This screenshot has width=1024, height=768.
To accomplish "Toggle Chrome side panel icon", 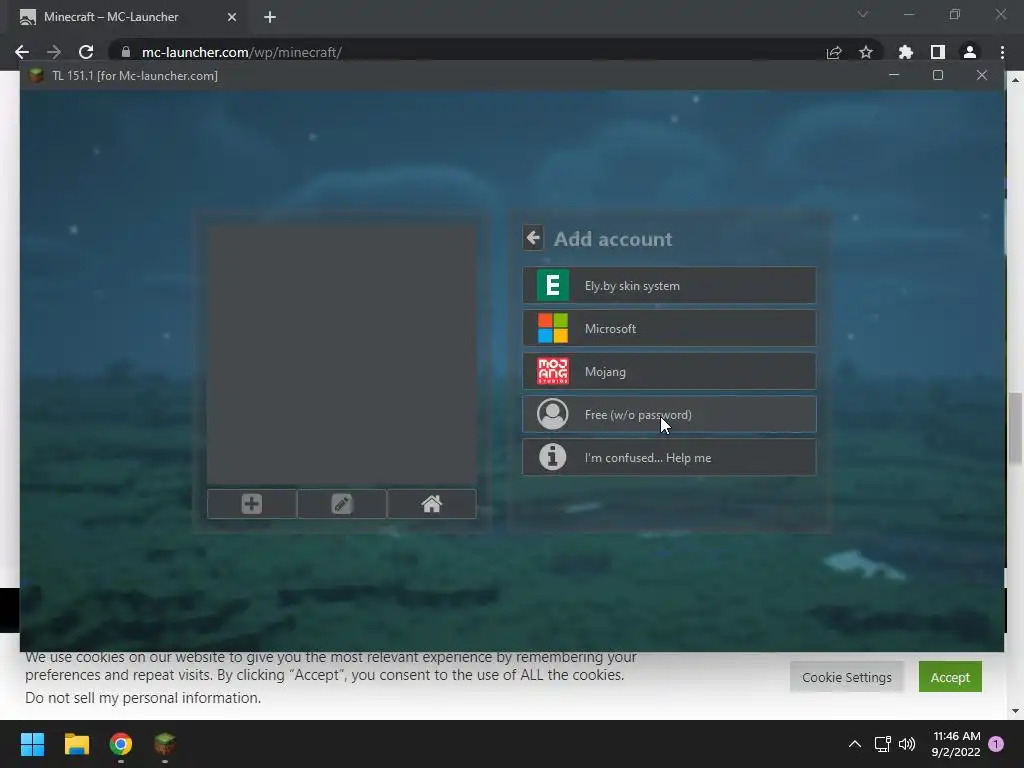I will (x=938, y=52).
